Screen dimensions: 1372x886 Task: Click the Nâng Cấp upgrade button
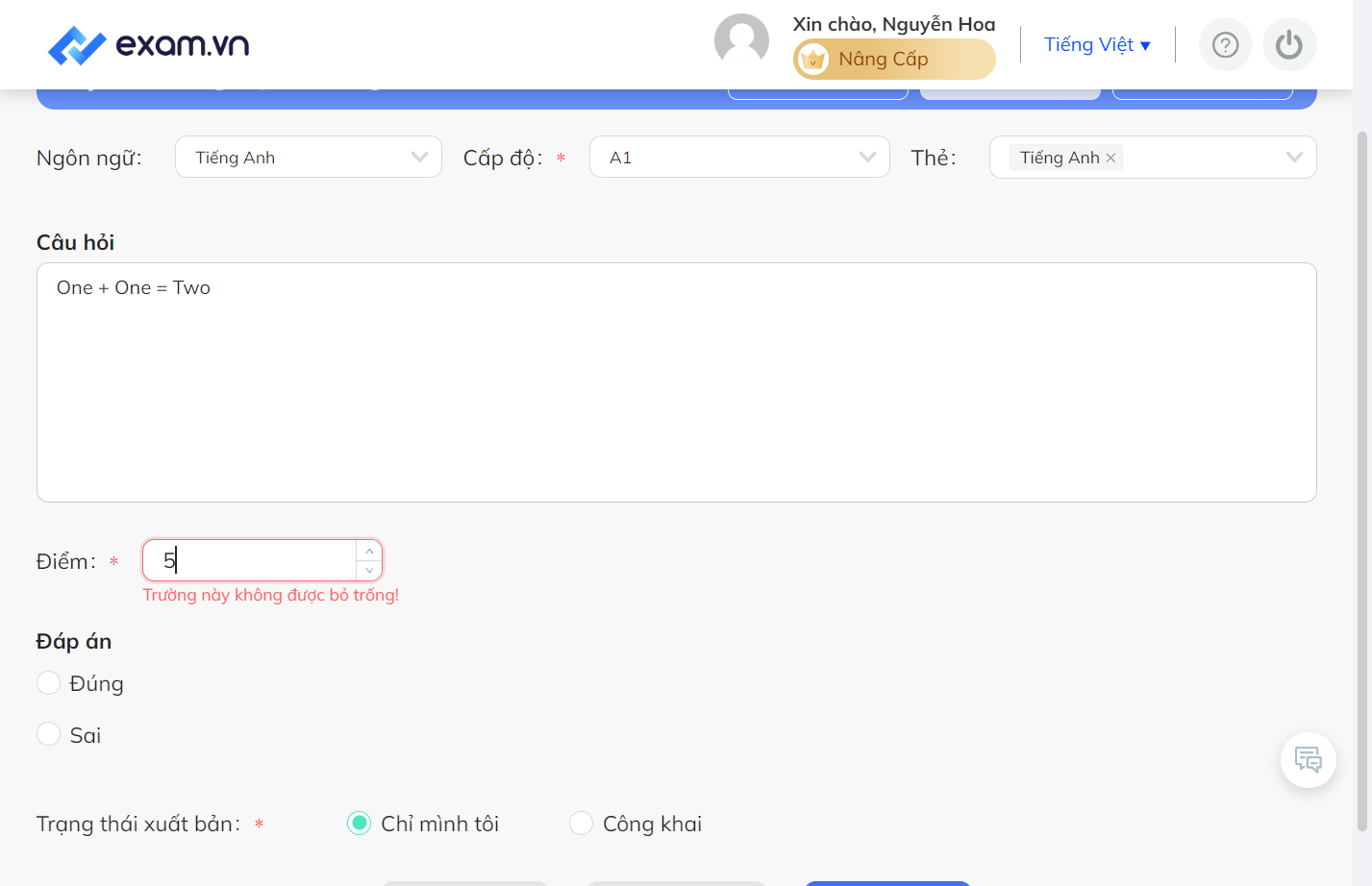[x=894, y=60]
